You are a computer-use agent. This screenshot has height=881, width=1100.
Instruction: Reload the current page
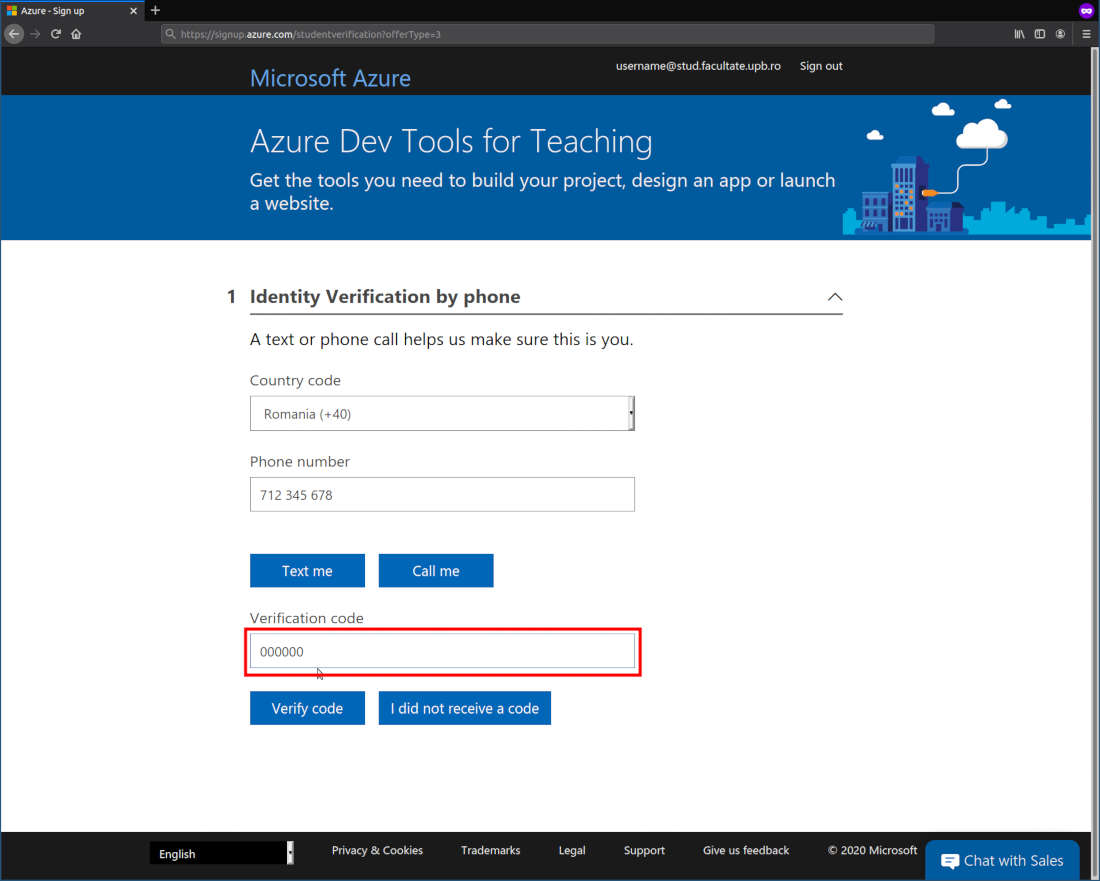(x=56, y=33)
